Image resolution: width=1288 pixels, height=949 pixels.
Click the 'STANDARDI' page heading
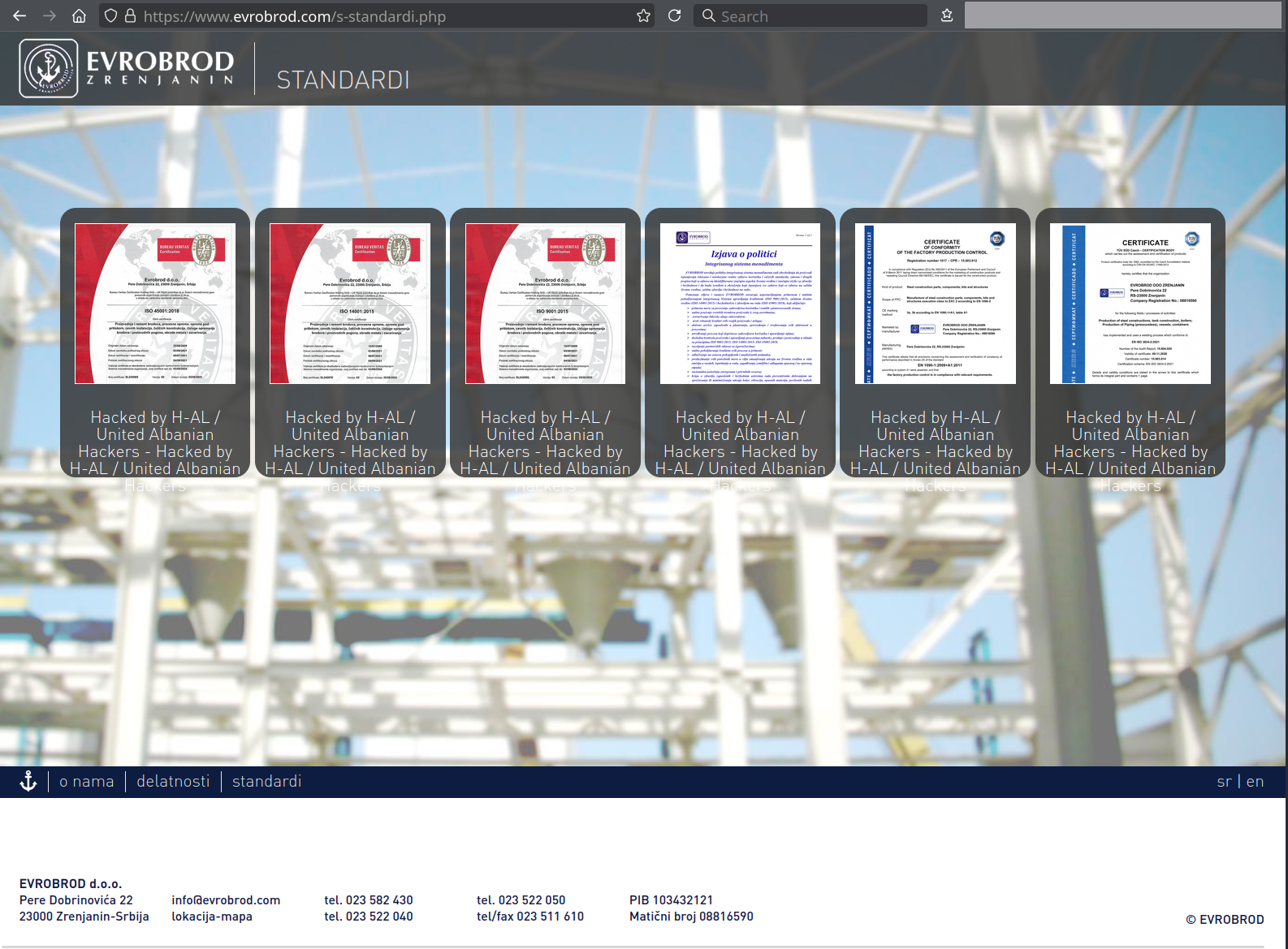click(x=344, y=80)
